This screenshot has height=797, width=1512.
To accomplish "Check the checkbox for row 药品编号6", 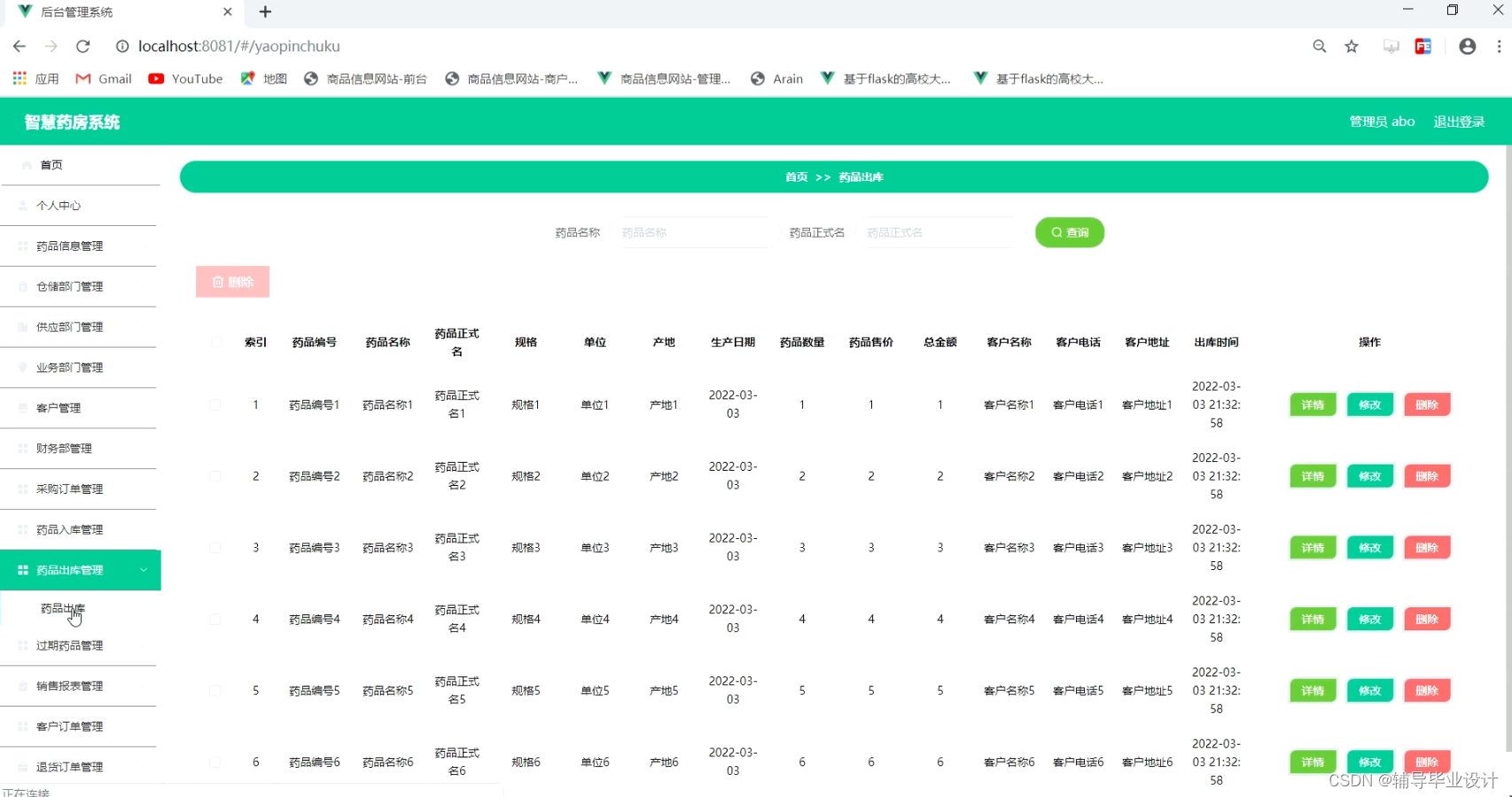I will point(215,762).
